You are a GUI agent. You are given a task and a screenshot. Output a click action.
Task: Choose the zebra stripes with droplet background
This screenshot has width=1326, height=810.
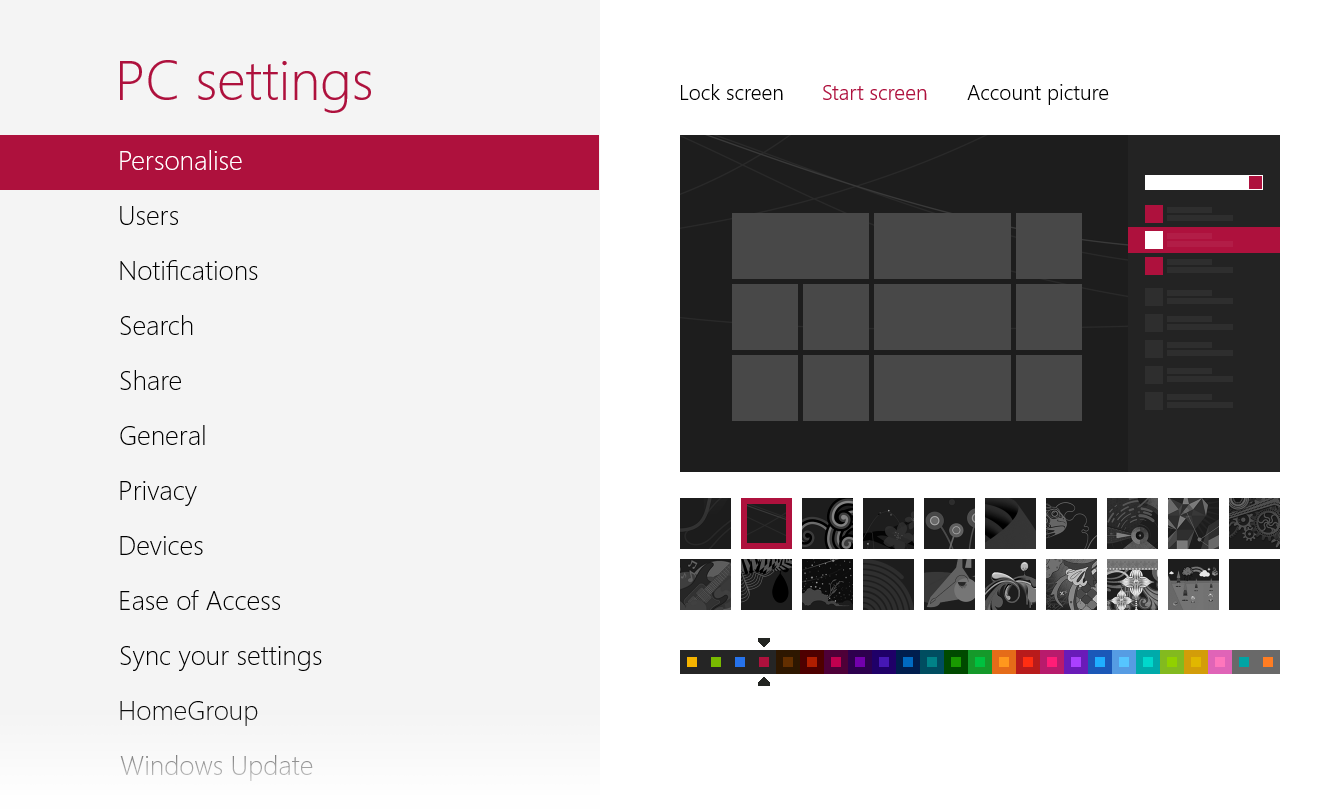766,584
